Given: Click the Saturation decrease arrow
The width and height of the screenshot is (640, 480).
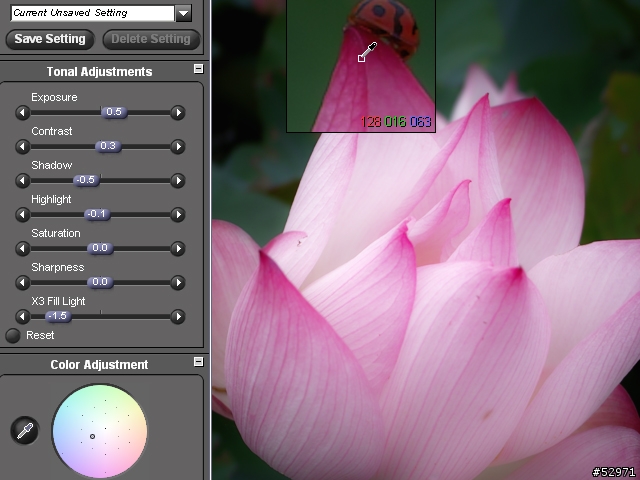Looking at the screenshot, I should click(22, 249).
